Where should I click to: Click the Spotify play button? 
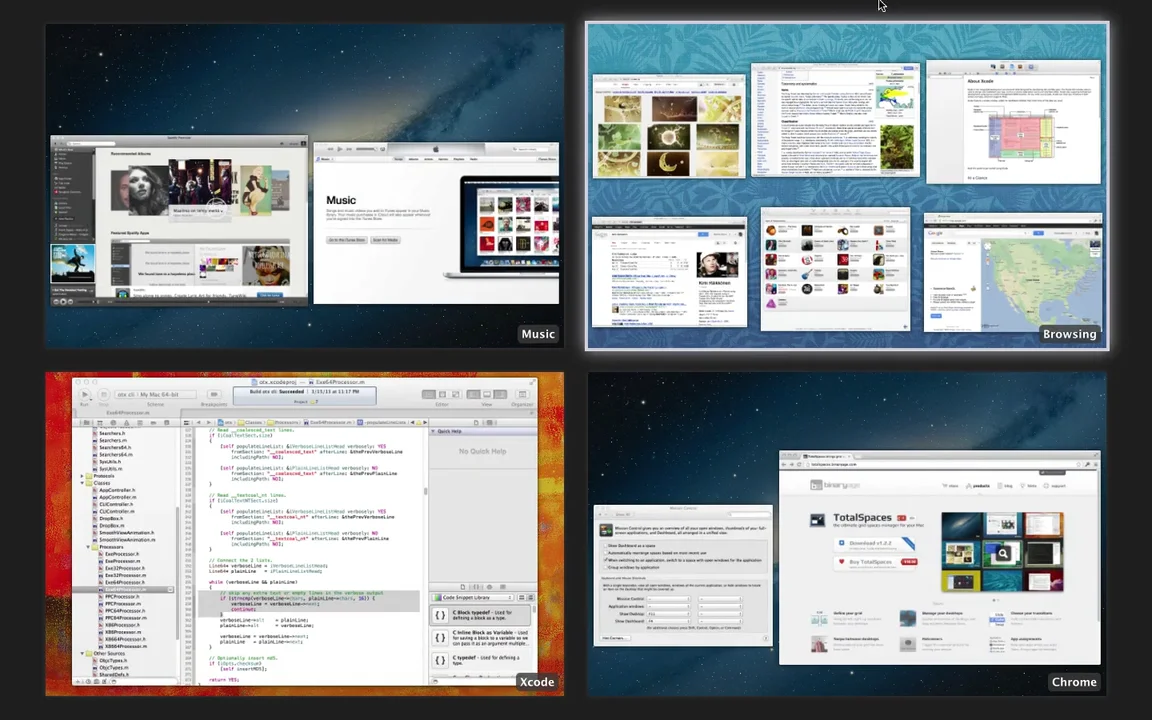click(63, 301)
